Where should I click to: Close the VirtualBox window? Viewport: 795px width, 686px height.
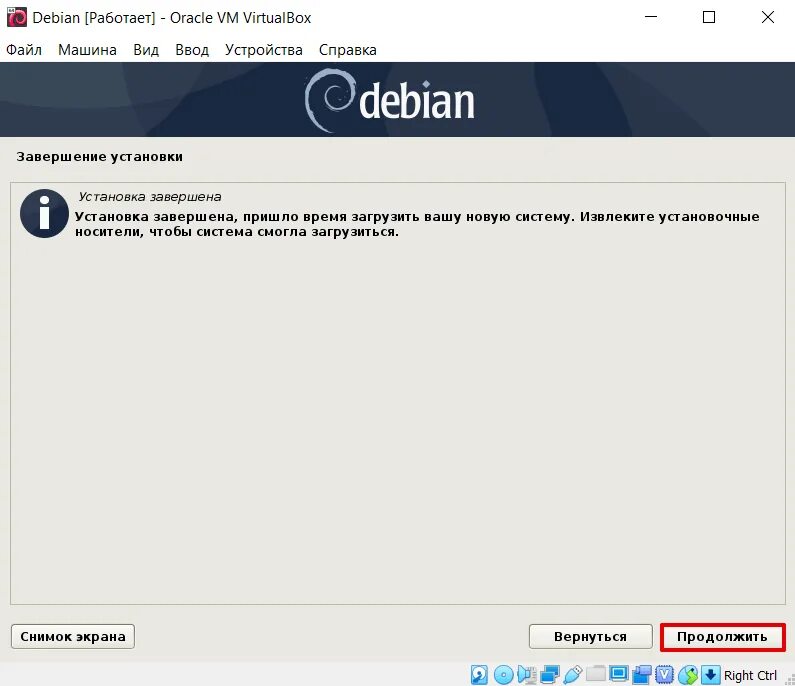pos(768,17)
